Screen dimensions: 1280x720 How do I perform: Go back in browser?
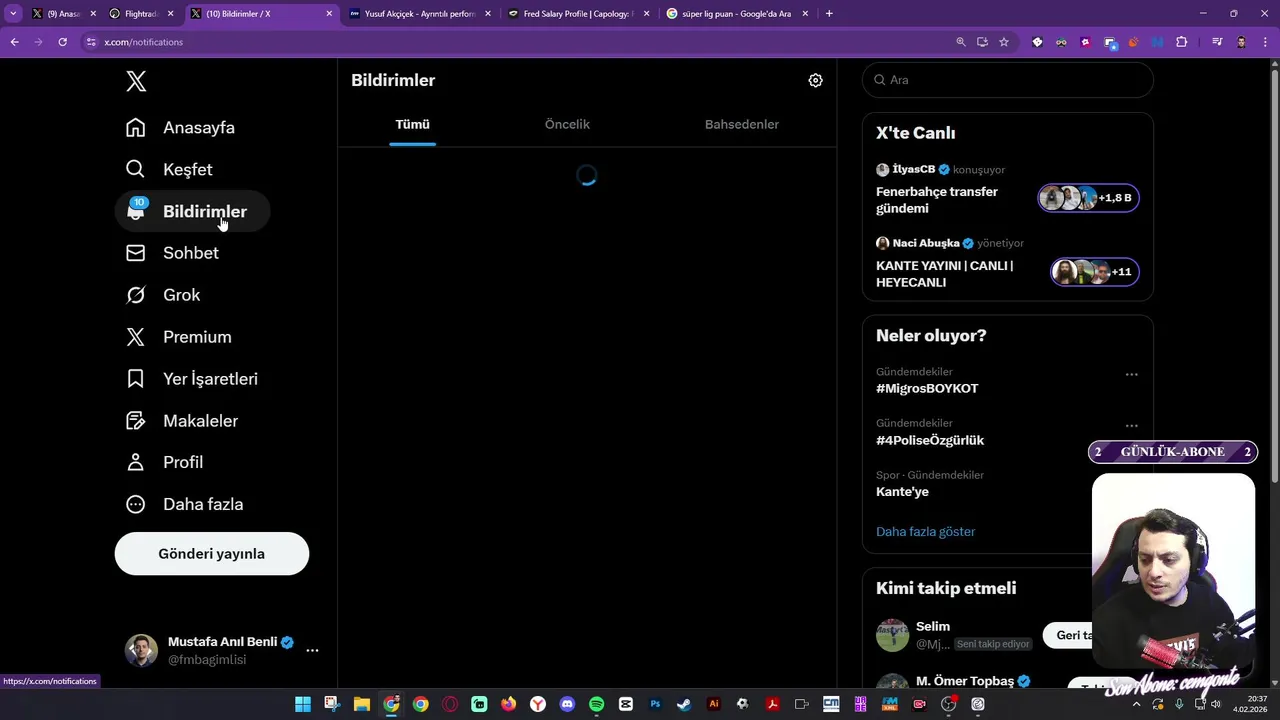14,42
